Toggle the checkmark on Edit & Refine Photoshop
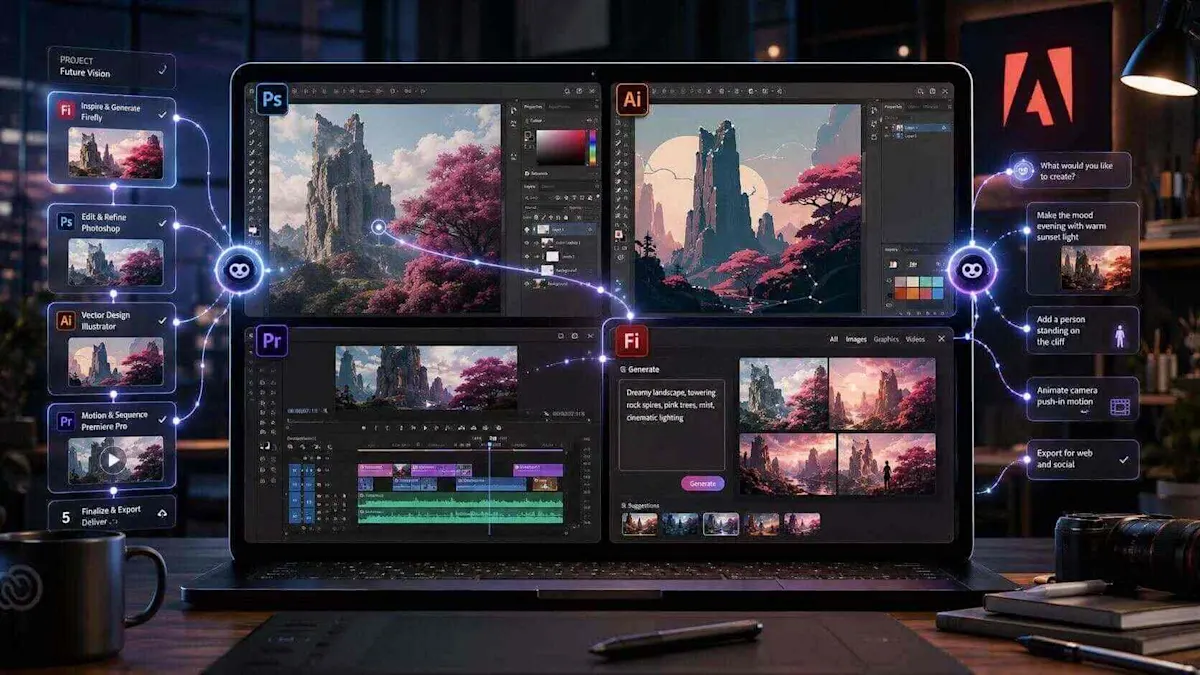This screenshot has height=675, width=1200. (x=162, y=222)
